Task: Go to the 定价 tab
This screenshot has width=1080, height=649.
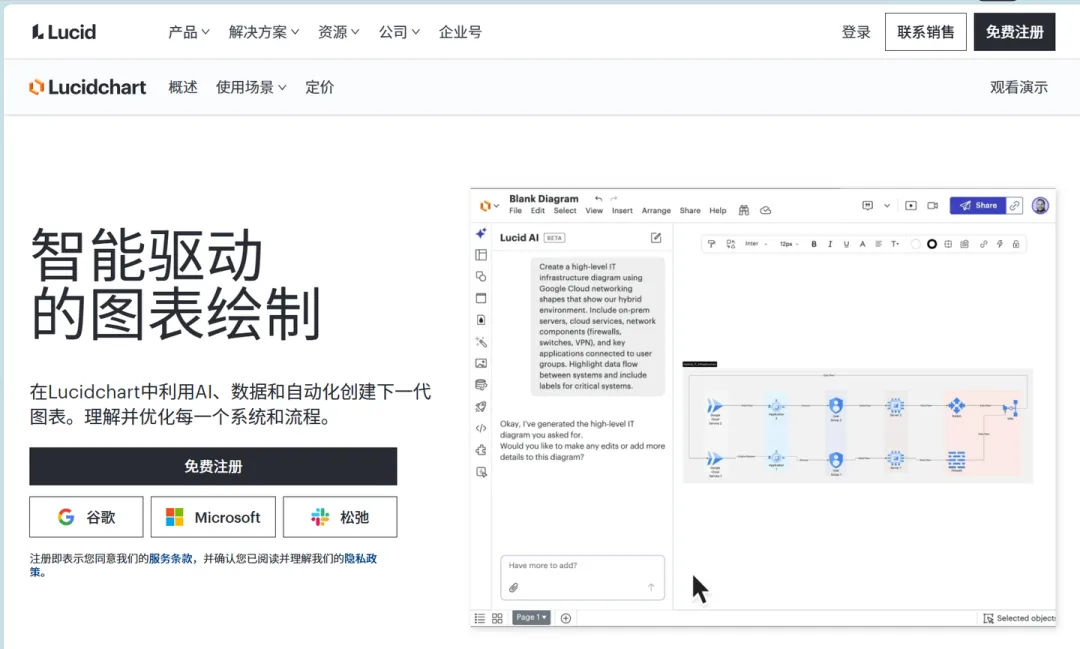Action: pyautogui.click(x=320, y=87)
